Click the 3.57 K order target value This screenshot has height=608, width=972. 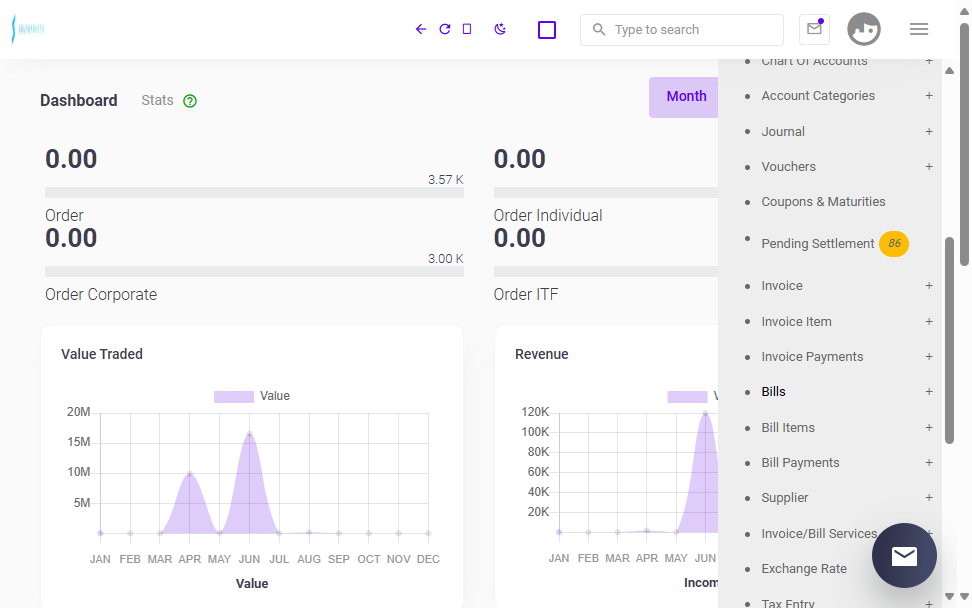coord(446,180)
